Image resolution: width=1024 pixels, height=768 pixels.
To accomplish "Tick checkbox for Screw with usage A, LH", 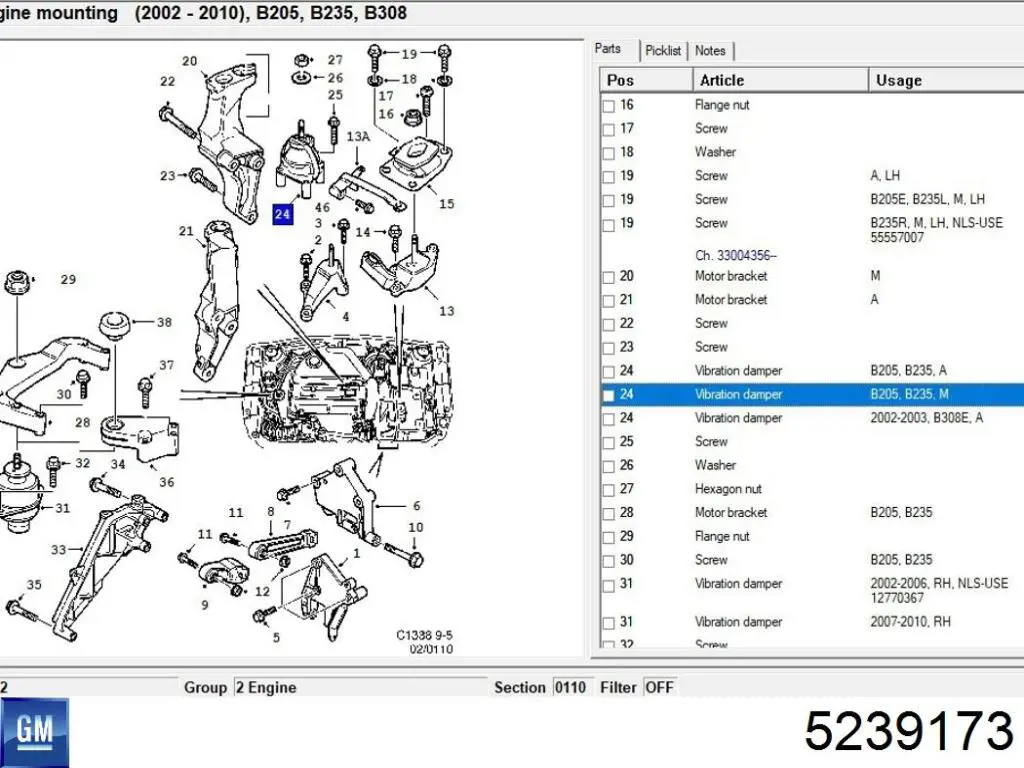I will [609, 176].
